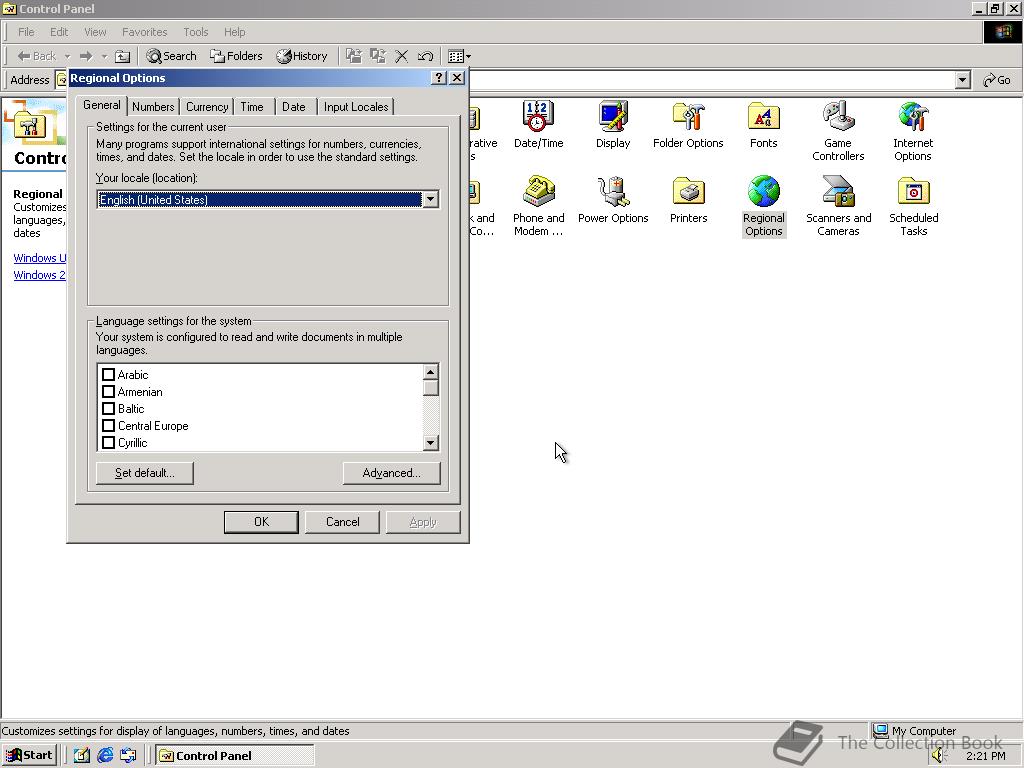Click language list scroll-down arrow

(x=430, y=443)
